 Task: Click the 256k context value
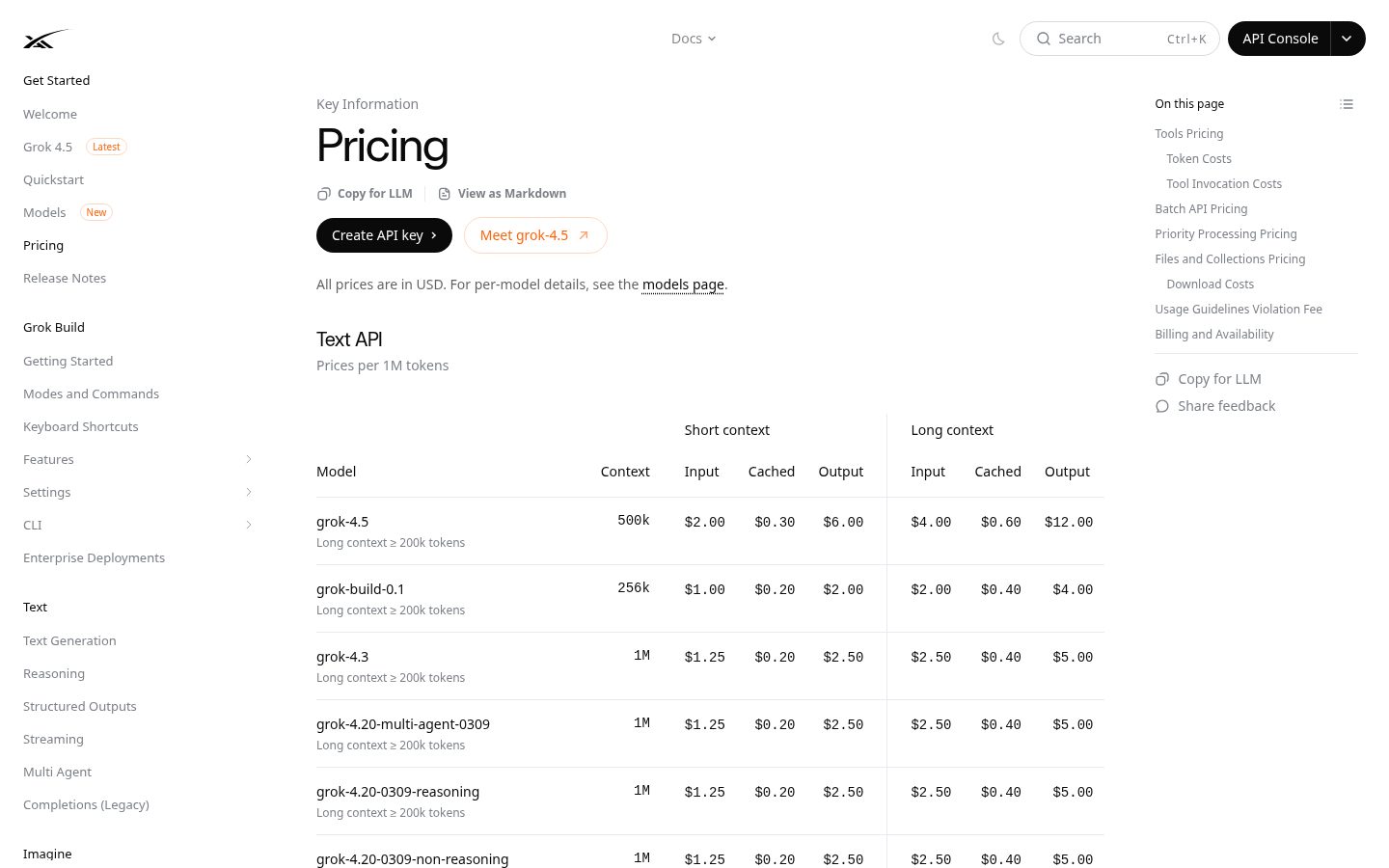coord(634,587)
